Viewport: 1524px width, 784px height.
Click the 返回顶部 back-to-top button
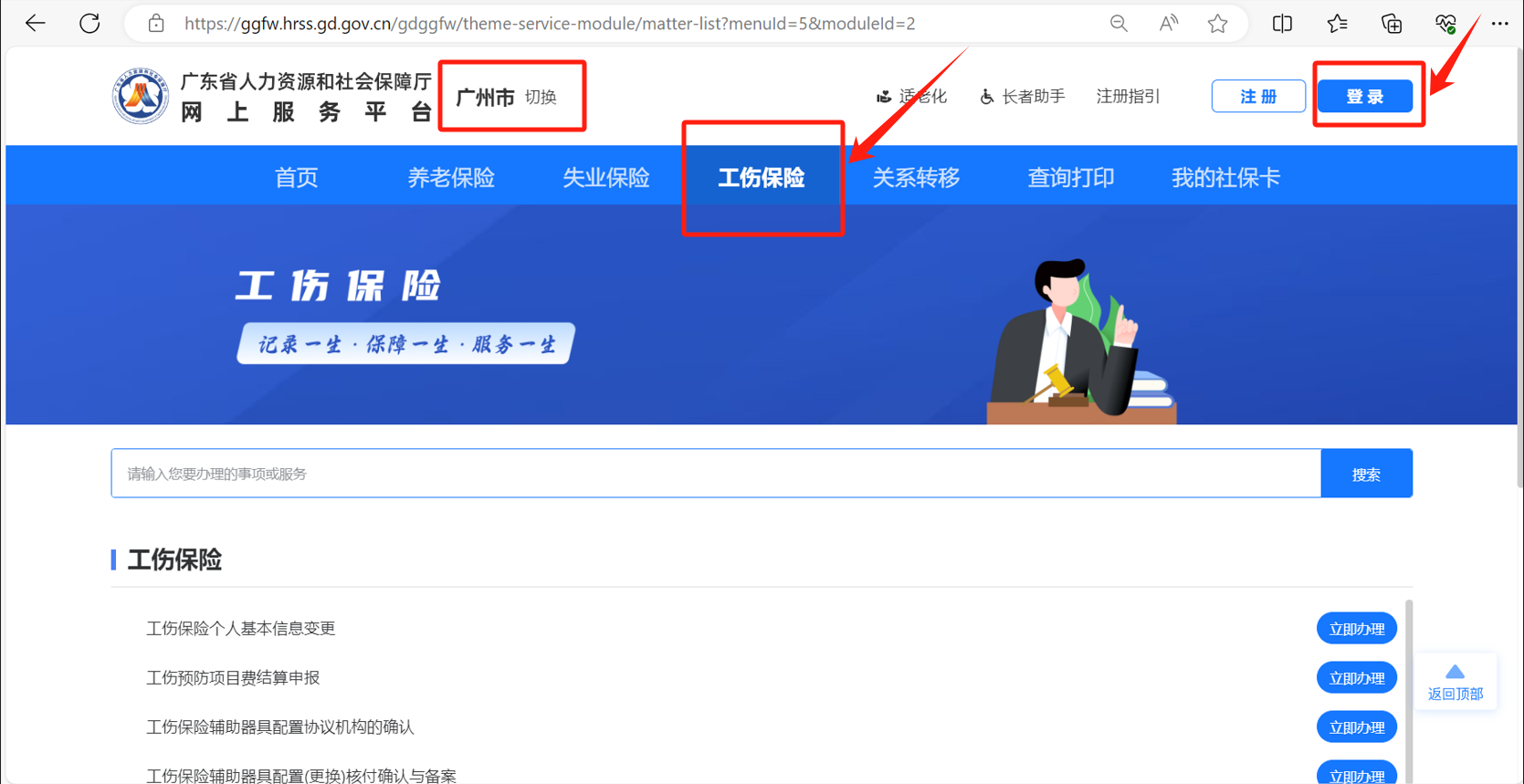click(x=1456, y=683)
